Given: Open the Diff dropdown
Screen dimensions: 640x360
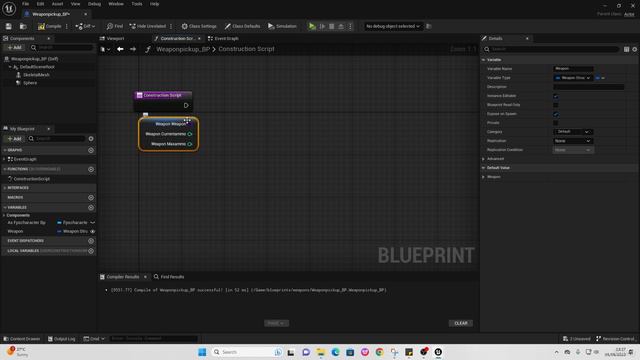Looking at the screenshot, I should [x=85, y=26].
